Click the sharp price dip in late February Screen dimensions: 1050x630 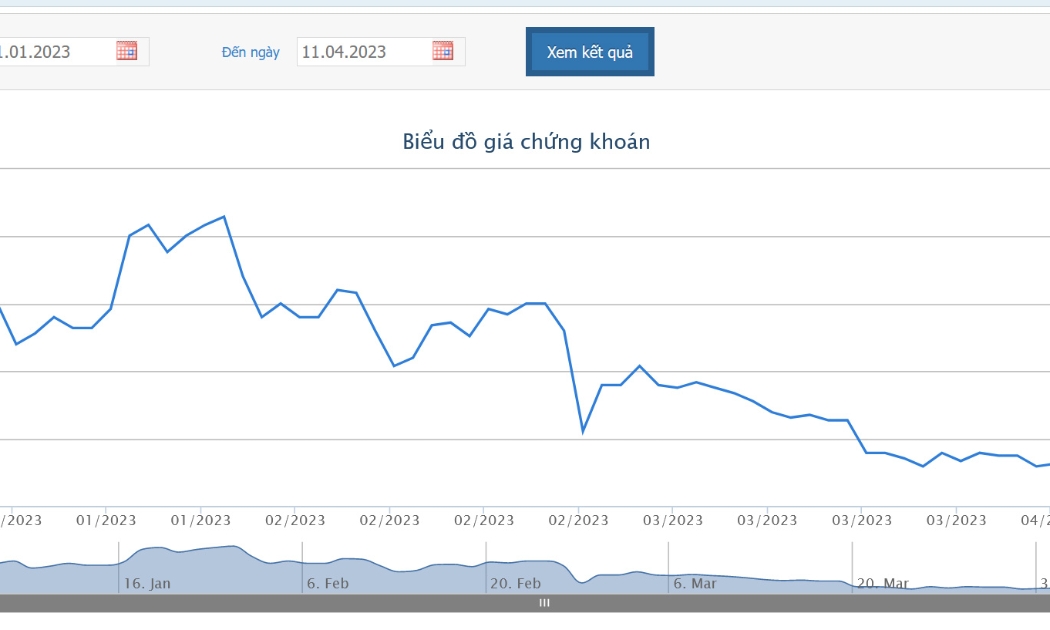tap(583, 432)
